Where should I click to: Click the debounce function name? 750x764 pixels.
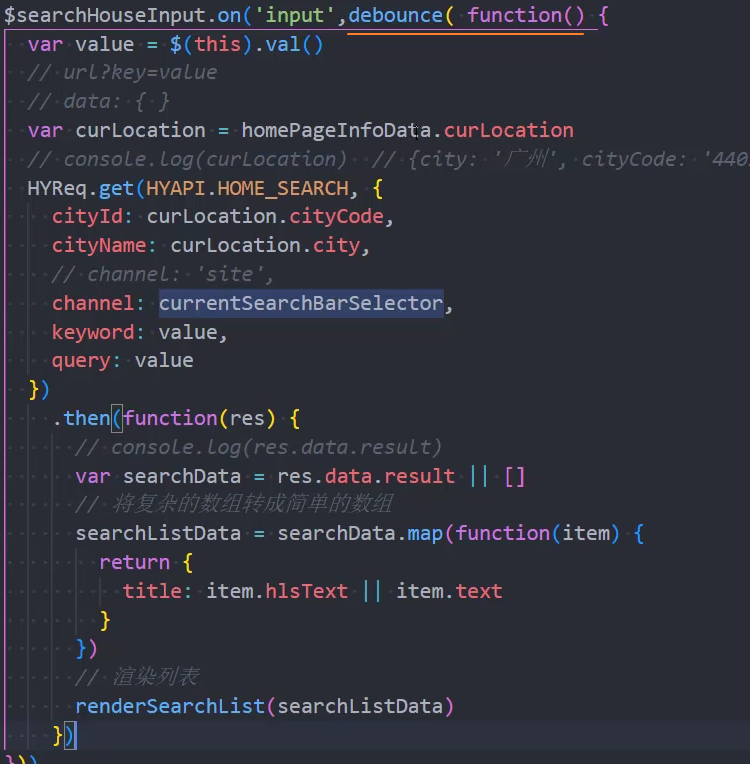pyautogui.click(x=395, y=15)
